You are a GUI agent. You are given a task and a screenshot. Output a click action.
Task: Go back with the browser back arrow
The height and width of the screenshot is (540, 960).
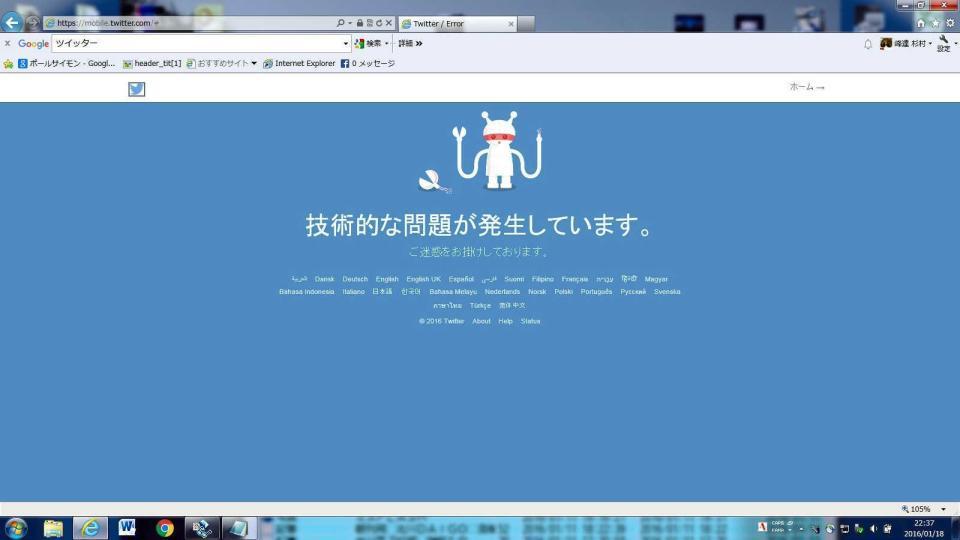click(13, 23)
